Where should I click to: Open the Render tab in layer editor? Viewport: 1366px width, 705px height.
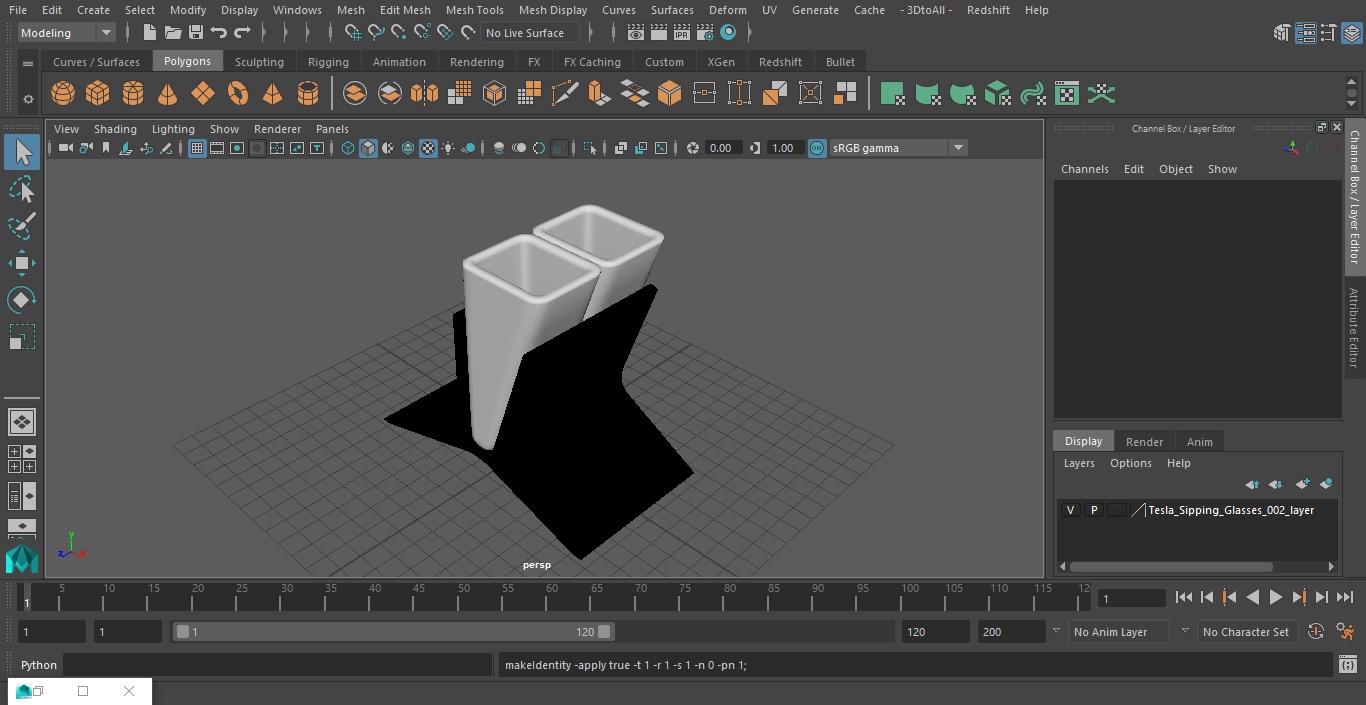1144,441
